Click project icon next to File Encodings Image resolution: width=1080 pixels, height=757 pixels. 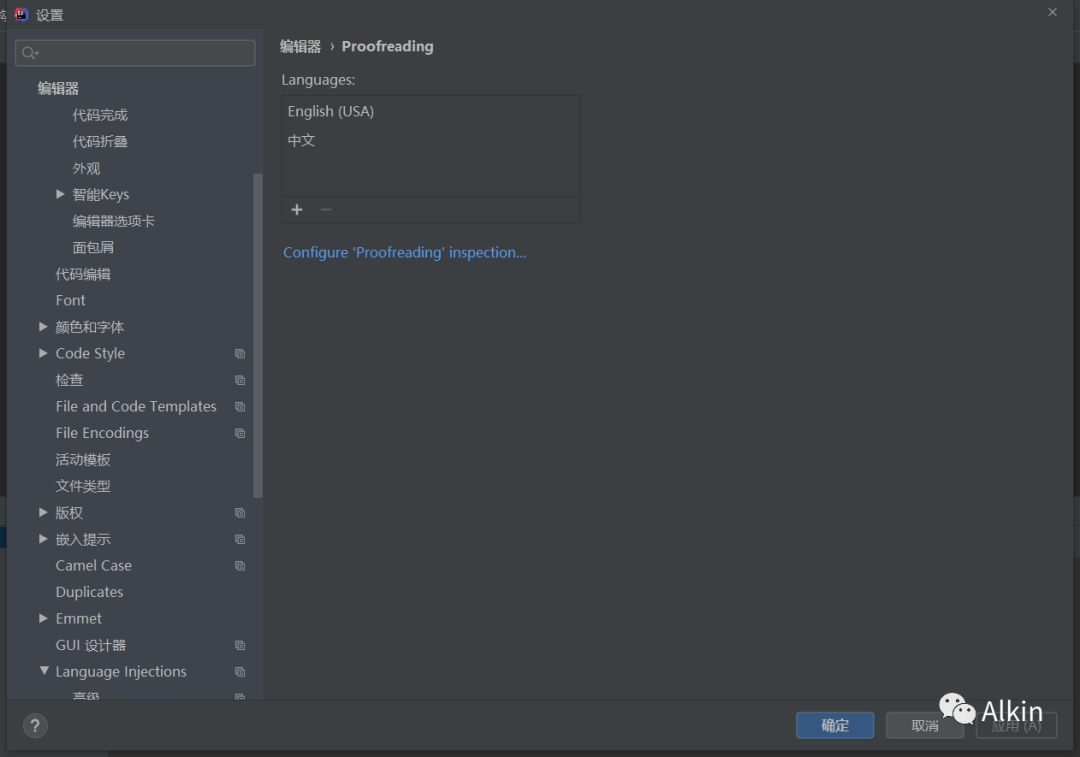pos(240,433)
